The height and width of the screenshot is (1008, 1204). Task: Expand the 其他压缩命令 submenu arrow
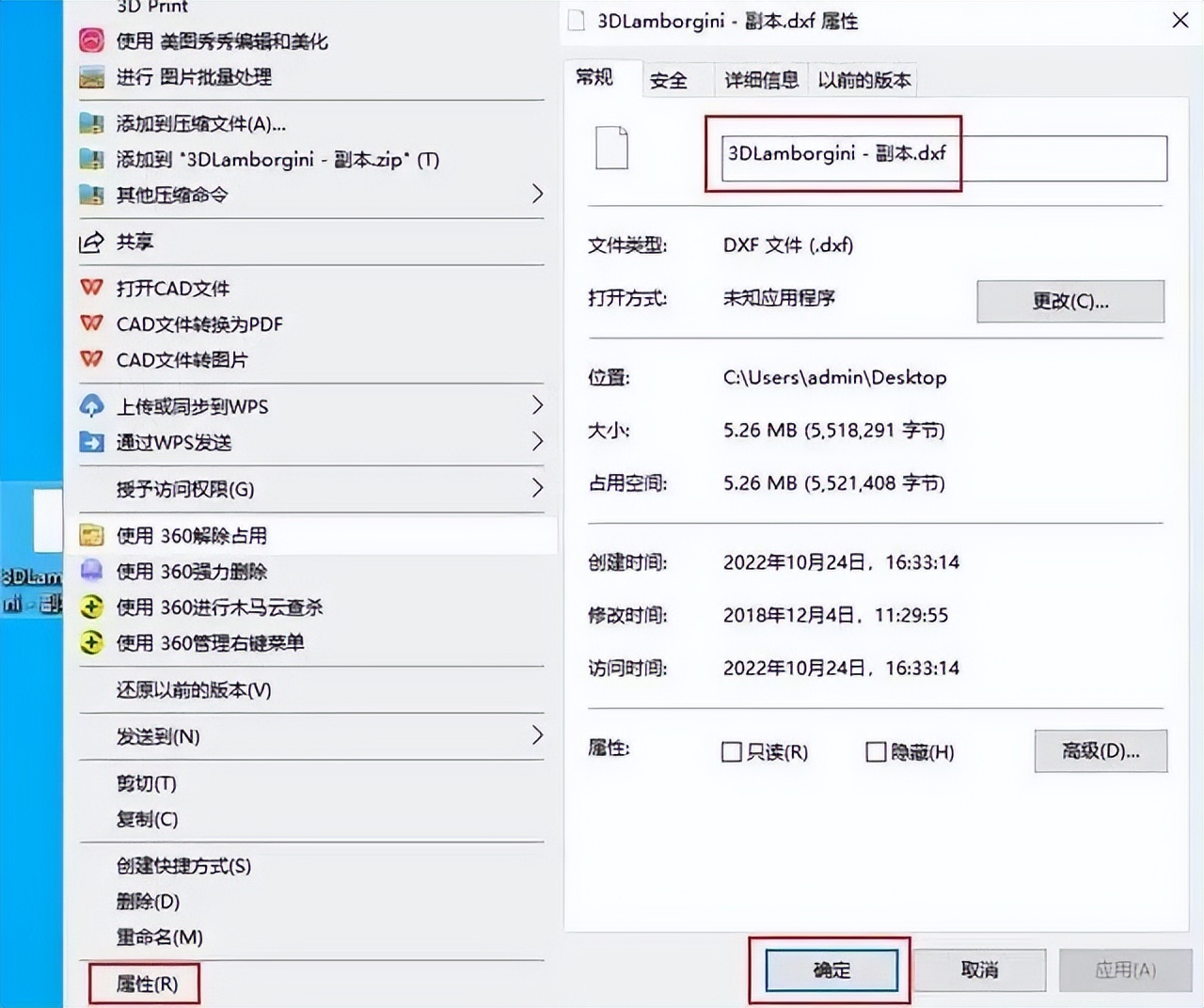tap(537, 195)
